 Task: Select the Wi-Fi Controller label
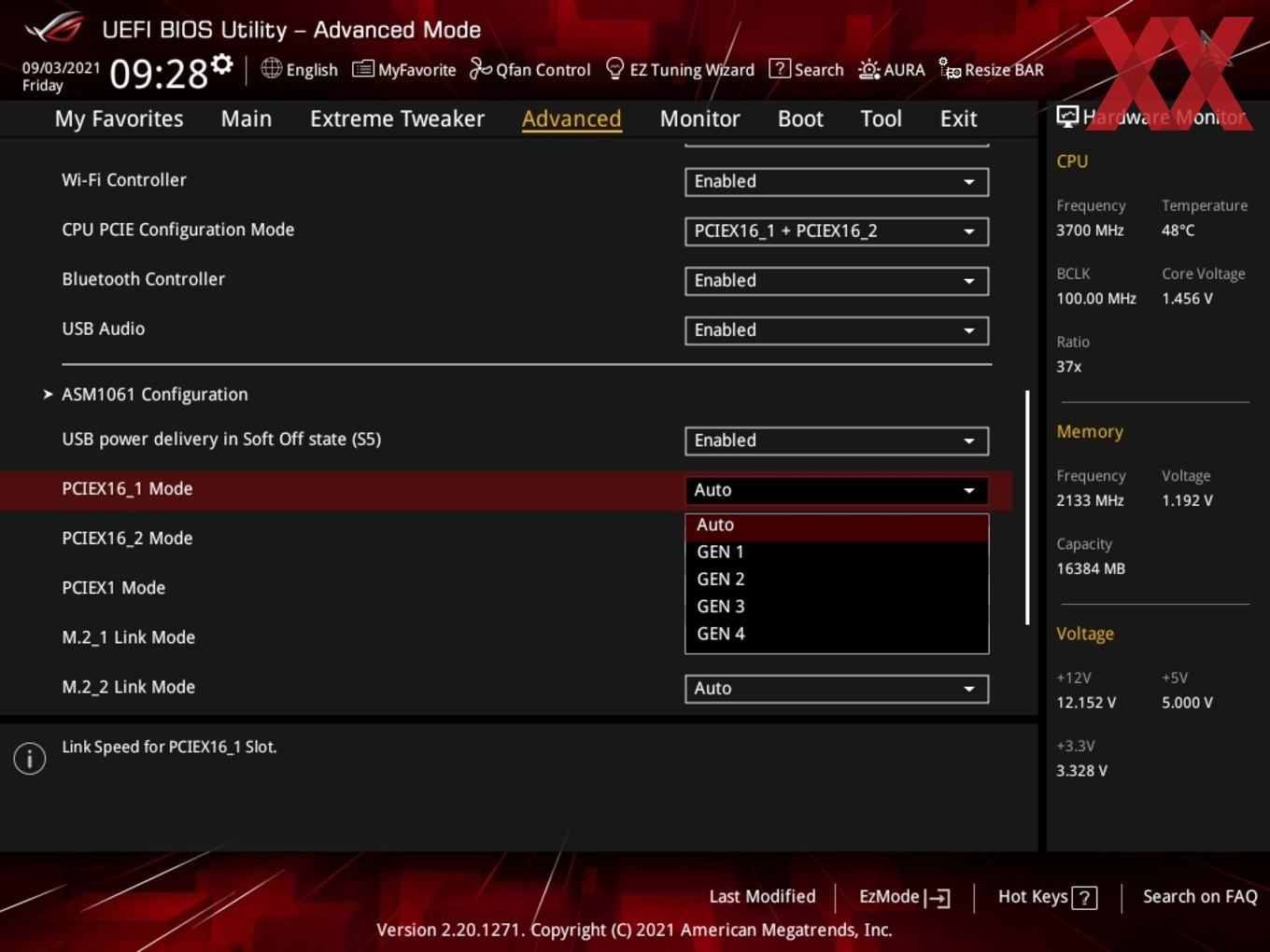coord(124,180)
